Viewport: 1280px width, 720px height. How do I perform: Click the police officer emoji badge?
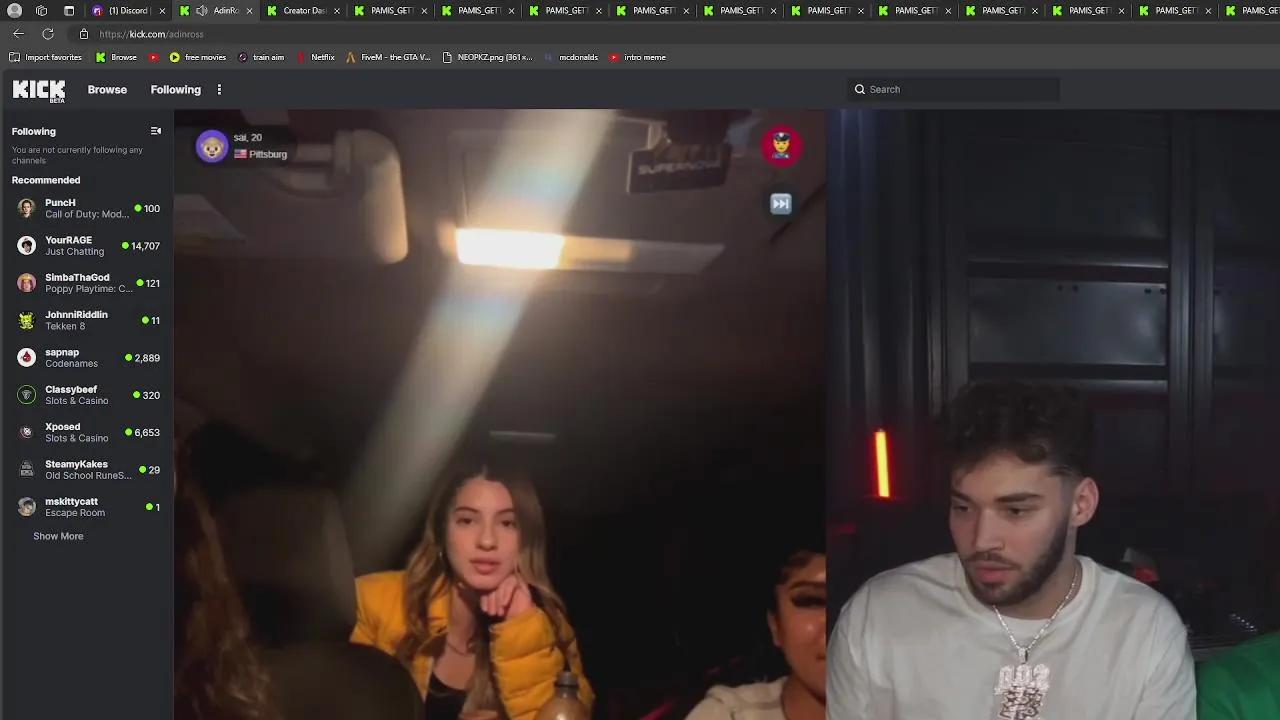click(x=782, y=145)
